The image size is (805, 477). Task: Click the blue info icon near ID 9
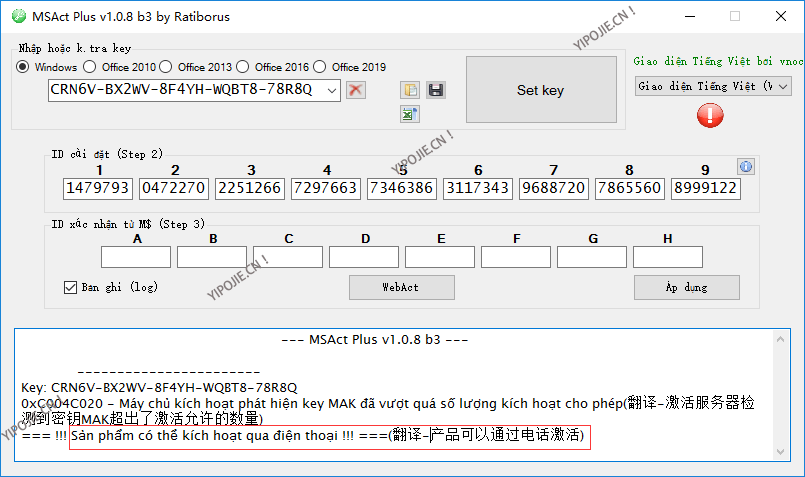pos(746,166)
